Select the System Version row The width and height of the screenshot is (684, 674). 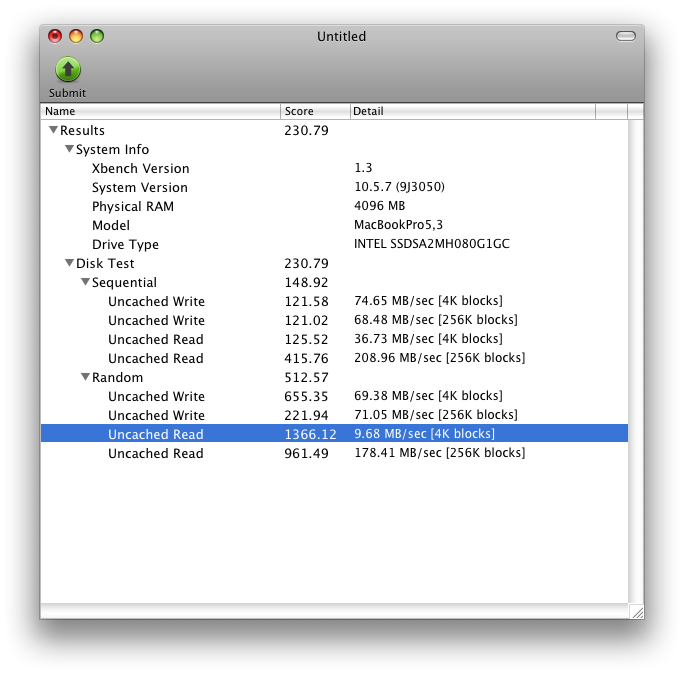click(334, 187)
